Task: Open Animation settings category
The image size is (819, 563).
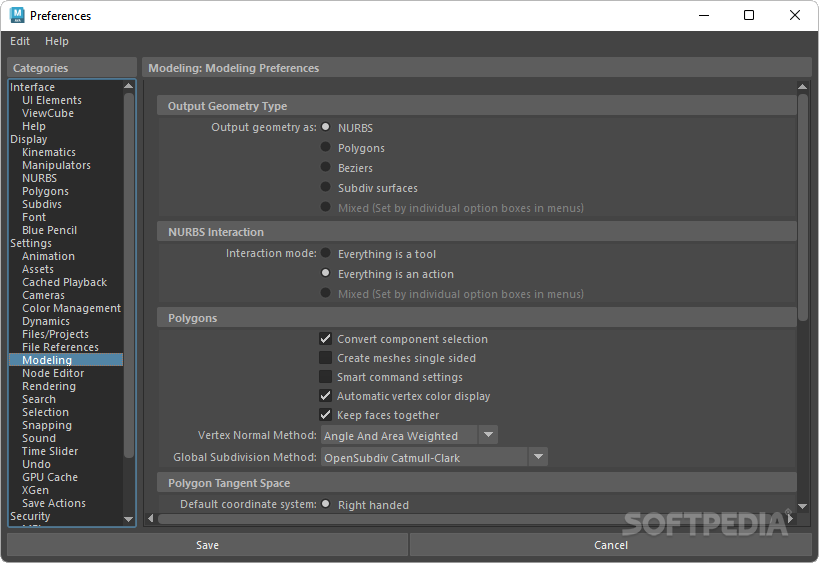Action: (x=48, y=256)
